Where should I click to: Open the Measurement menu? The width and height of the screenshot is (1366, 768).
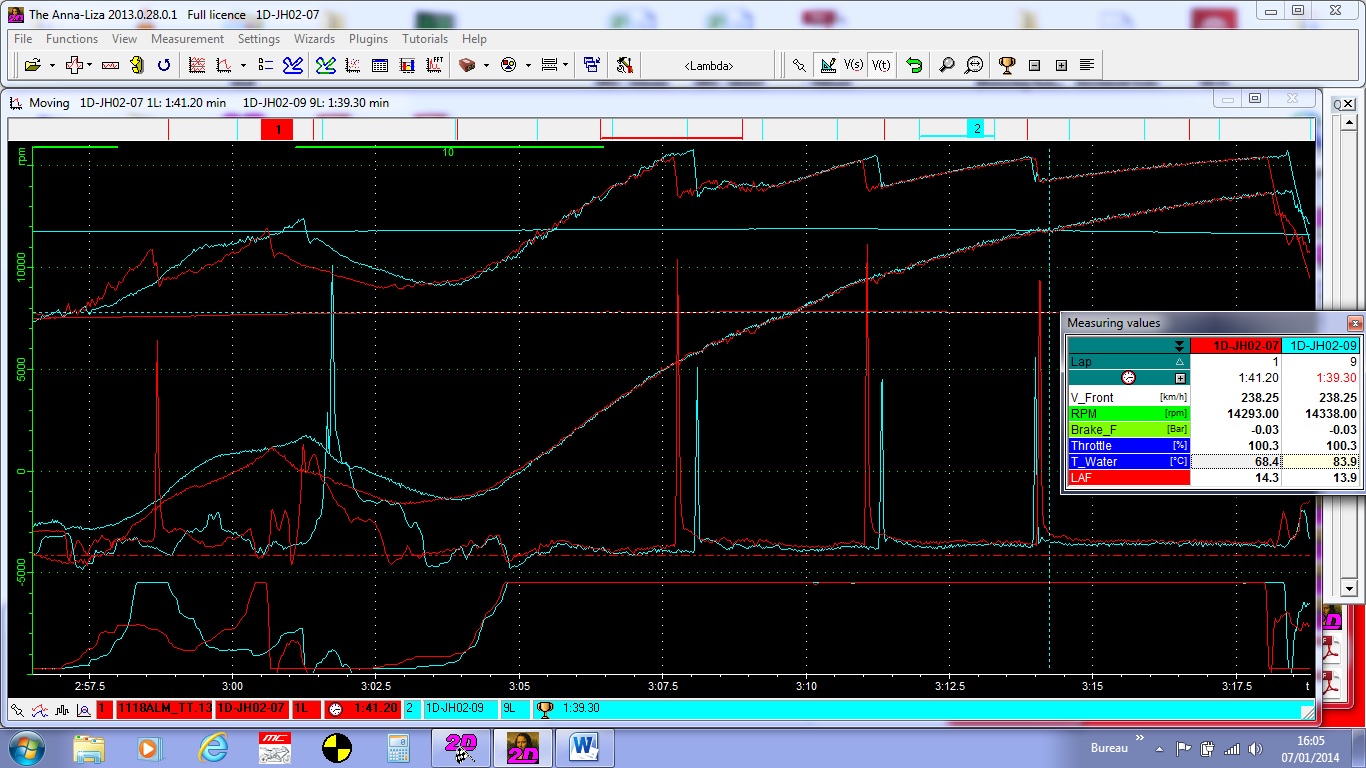pyautogui.click(x=187, y=39)
